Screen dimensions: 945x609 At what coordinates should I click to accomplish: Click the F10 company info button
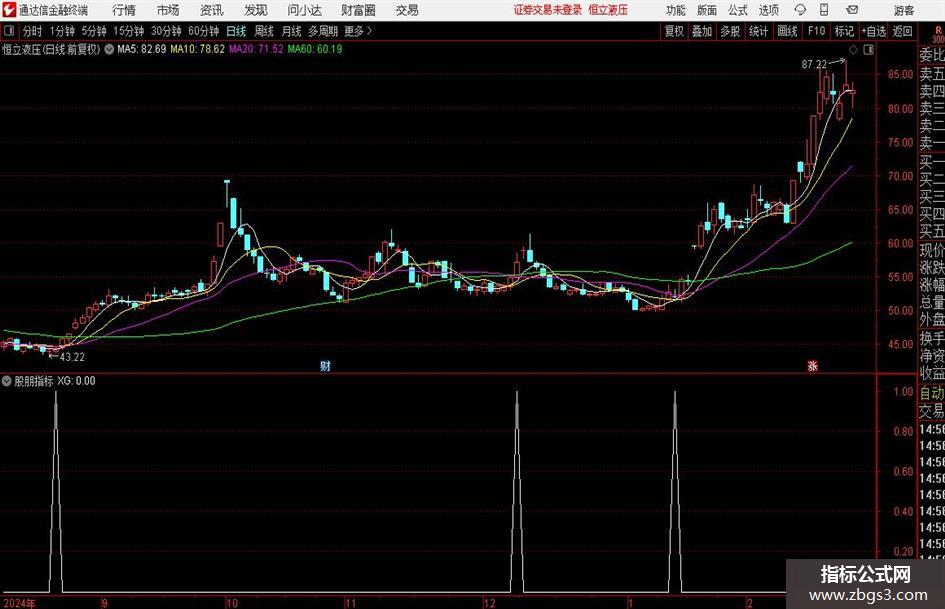pyautogui.click(x=817, y=31)
